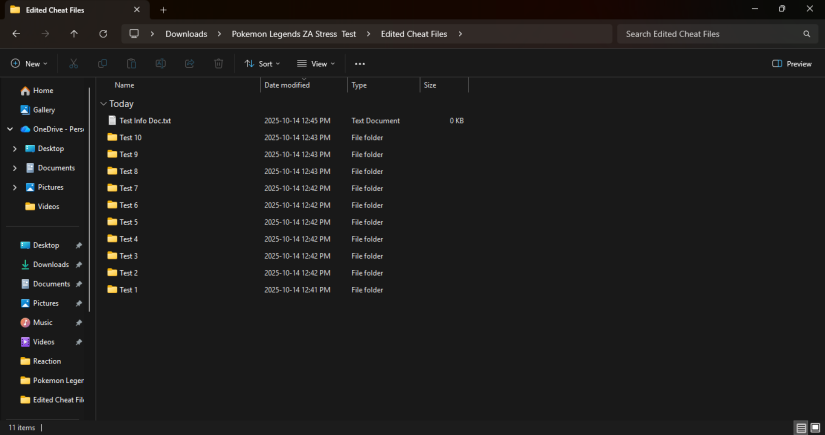
Task: Collapse the OneDrive tree node
Action: tap(10, 129)
